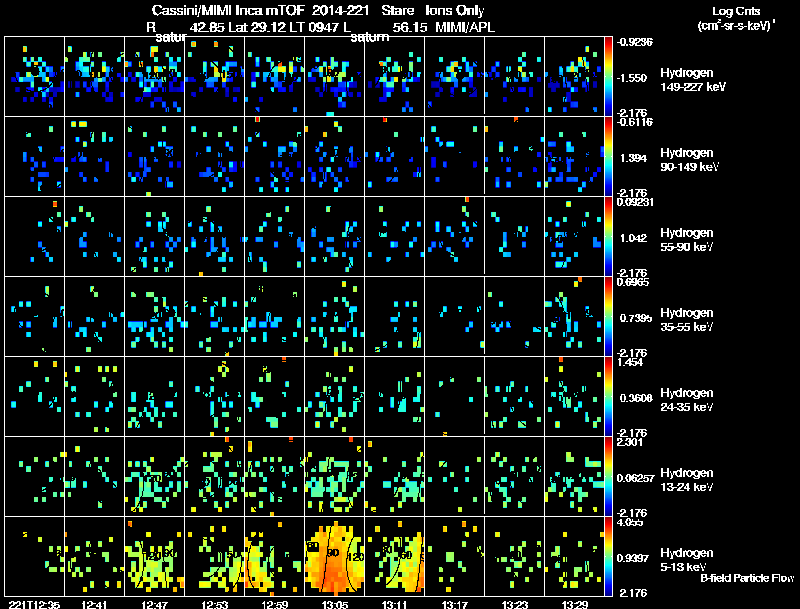Click the 'Log Cnts' colorbar heading
Viewport: 800px width, 609px height.
tap(736, 11)
